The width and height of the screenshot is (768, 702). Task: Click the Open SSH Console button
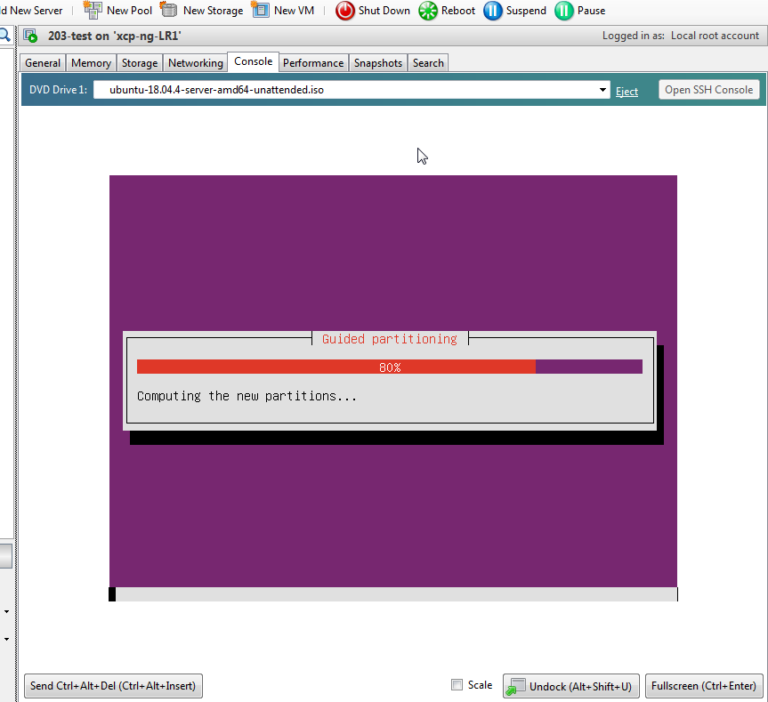pos(709,90)
